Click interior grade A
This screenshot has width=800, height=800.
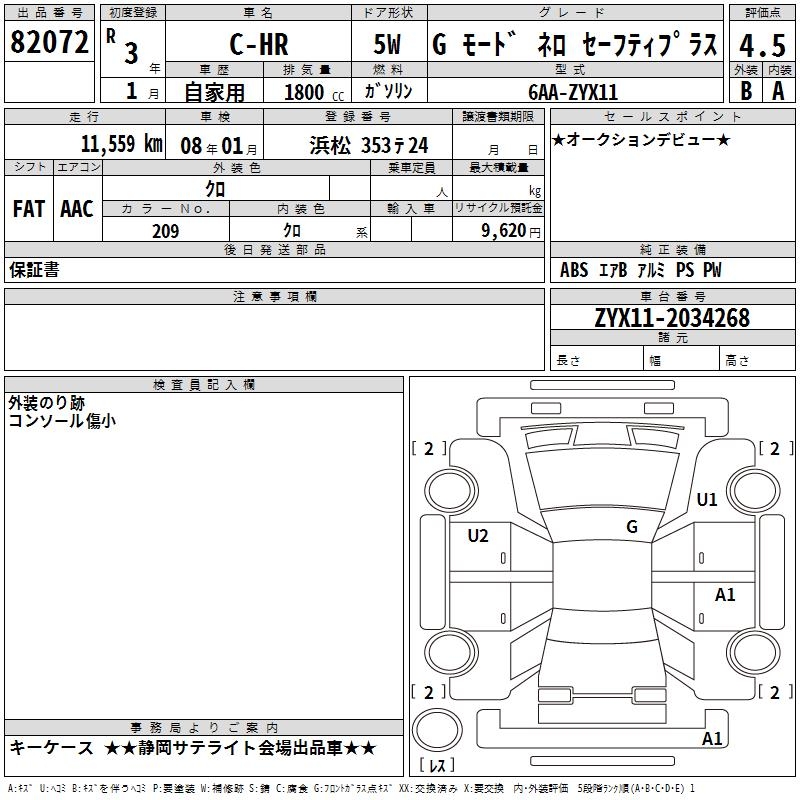(x=778, y=91)
